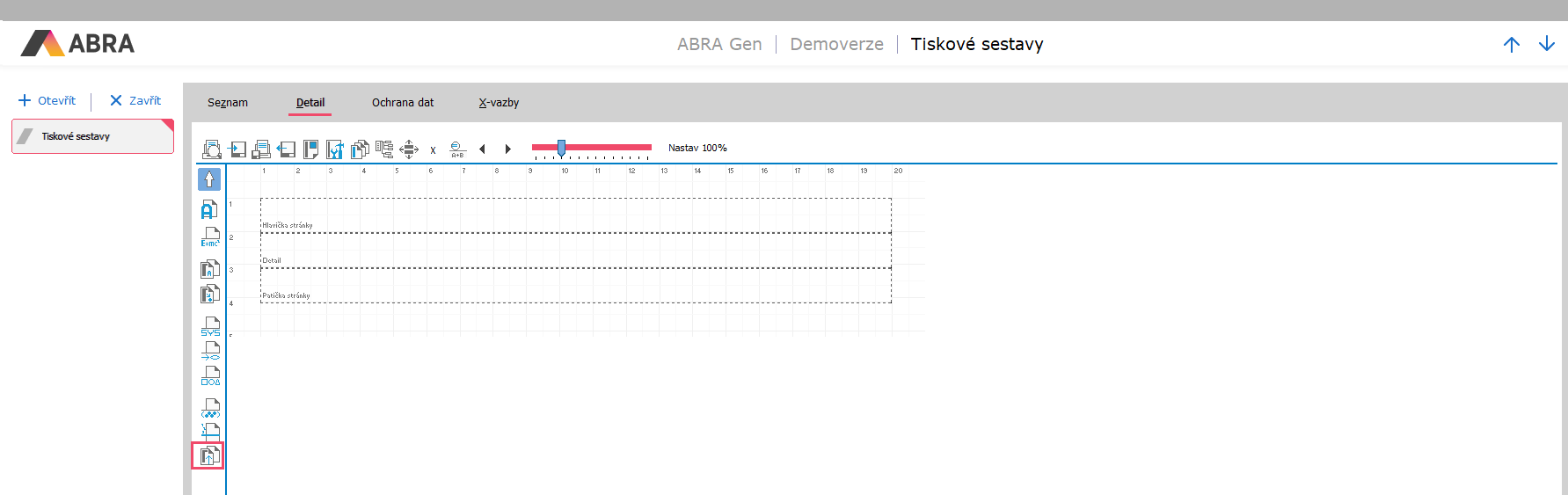The width and height of the screenshot is (1568, 495).
Task: Click the printer icon in toolbar
Action: (261, 149)
